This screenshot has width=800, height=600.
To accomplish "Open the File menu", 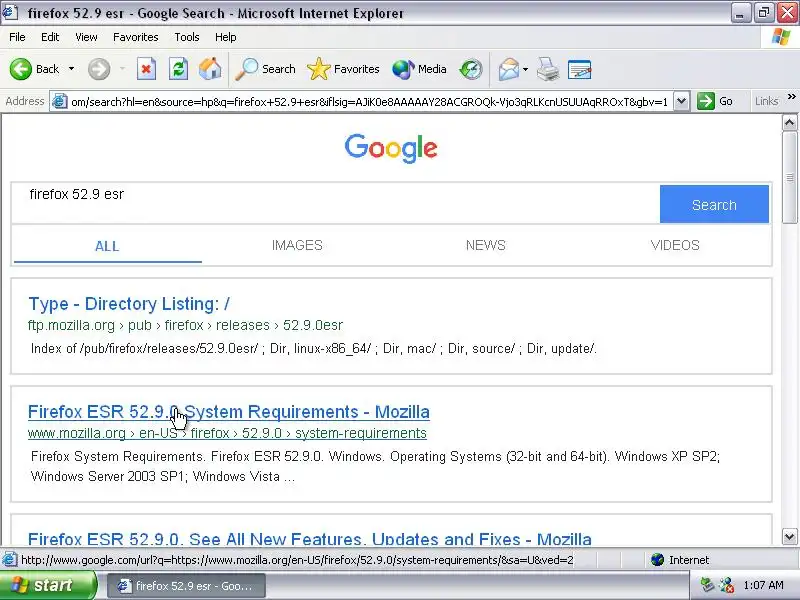I will click(17, 37).
